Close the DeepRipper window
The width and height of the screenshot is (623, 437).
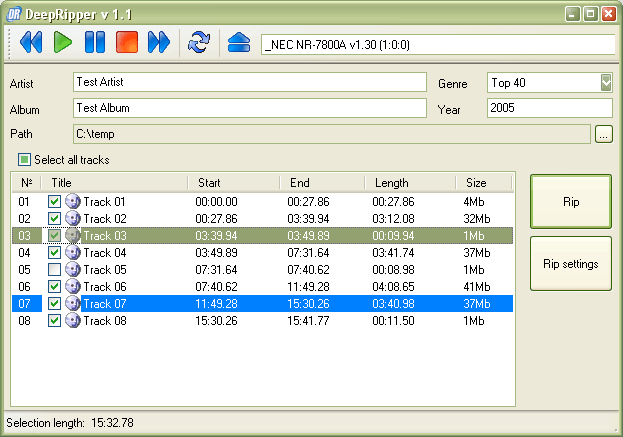[x=609, y=14]
